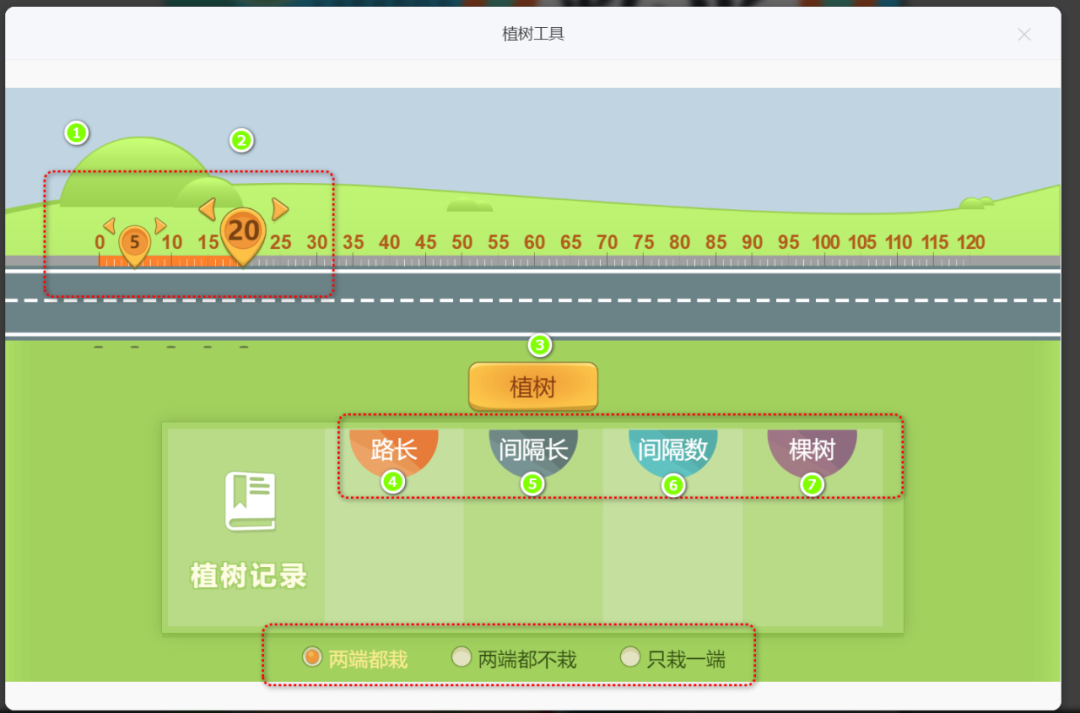This screenshot has width=1080, height=713.
Task: Click the large right arrow above the 20 marker
Action: pyautogui.click(x=280, y=210)
